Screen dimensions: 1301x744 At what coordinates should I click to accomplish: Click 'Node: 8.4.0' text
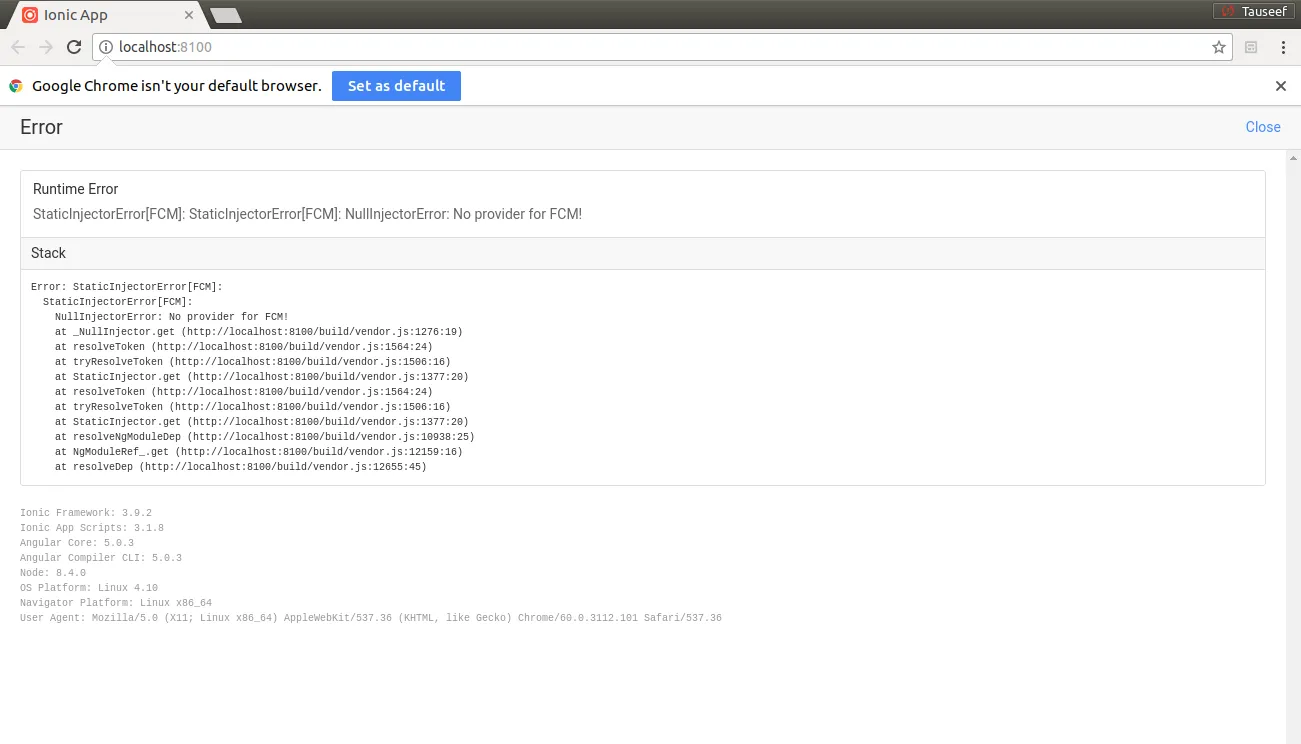tap(53, 573)
